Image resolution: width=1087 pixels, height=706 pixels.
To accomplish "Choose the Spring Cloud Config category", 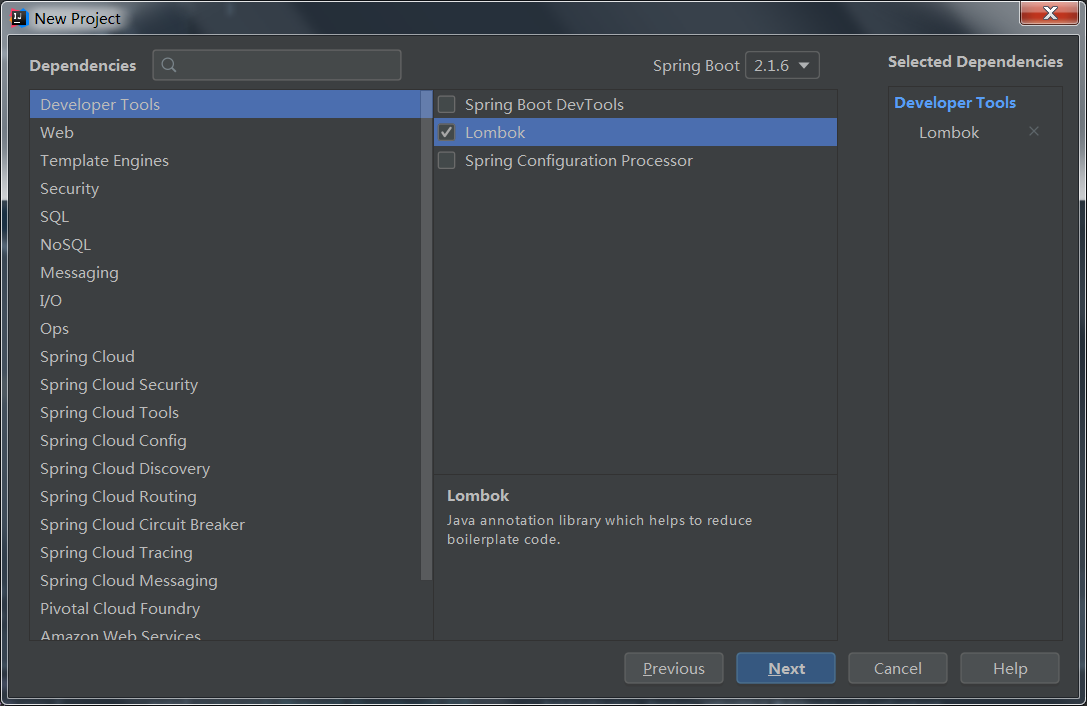I will pyautogui.click(x=226, y=440).
